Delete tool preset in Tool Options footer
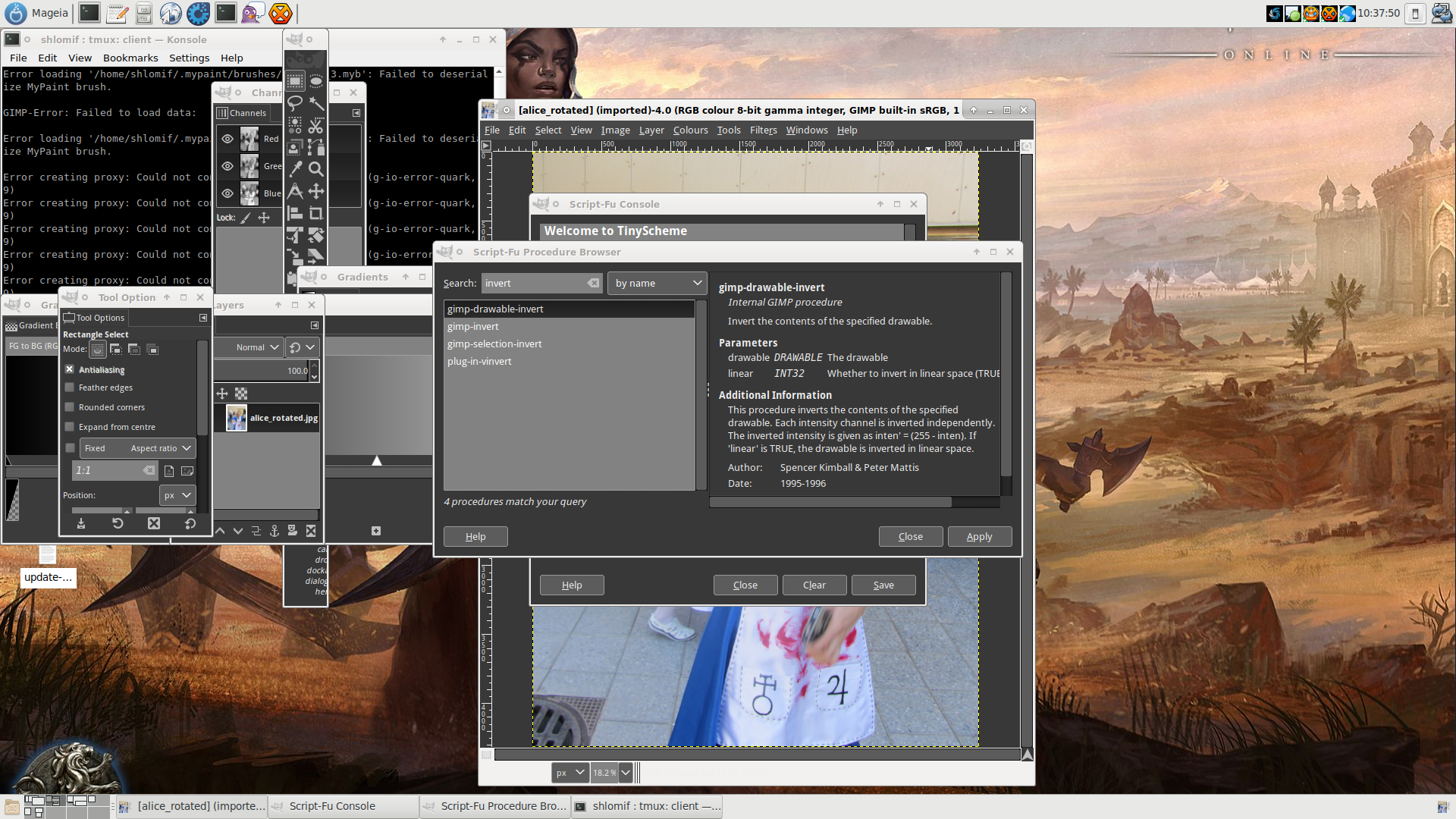 [x=154, y=523]
